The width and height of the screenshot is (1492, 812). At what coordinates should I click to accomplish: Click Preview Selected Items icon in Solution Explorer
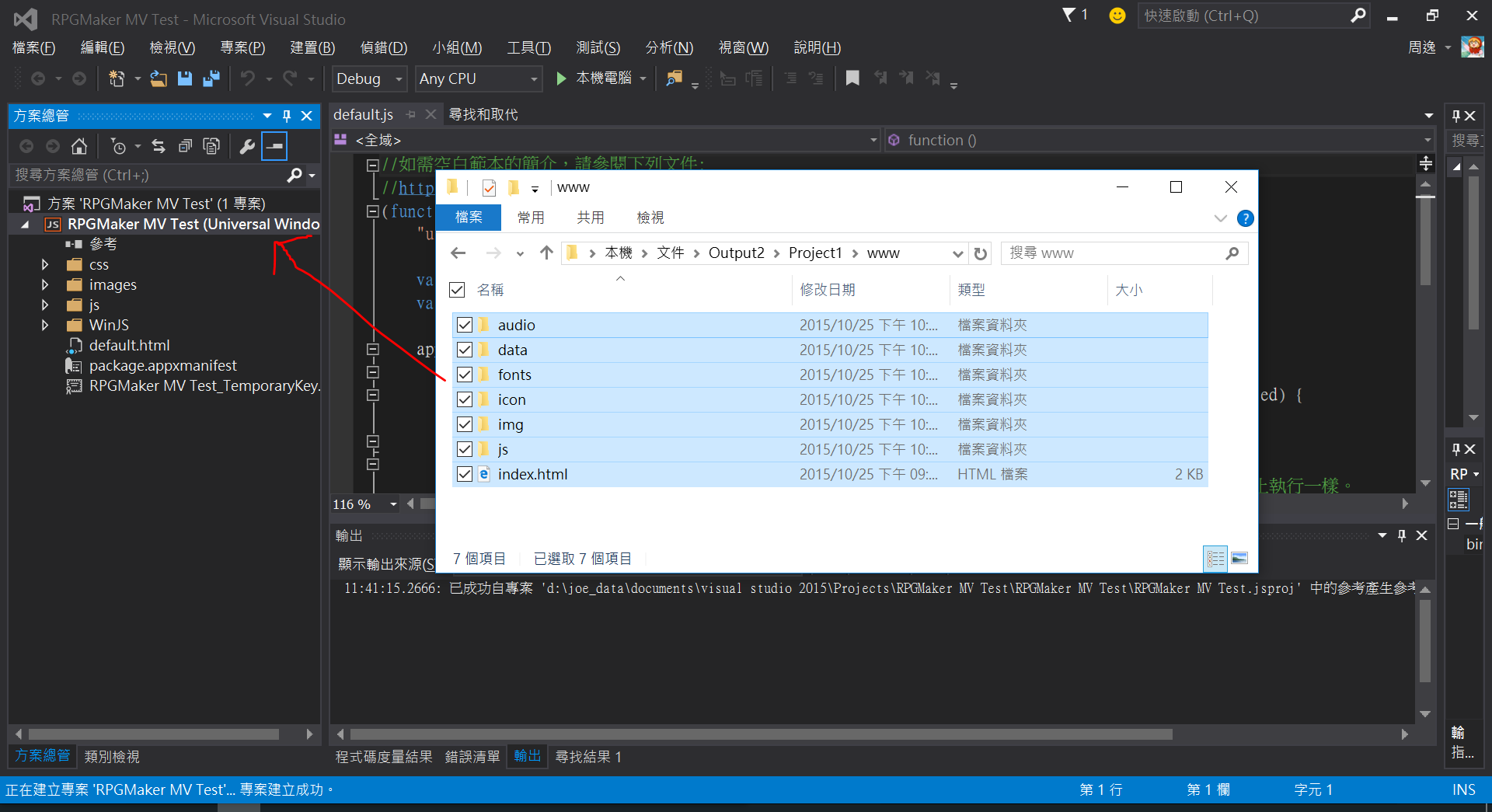274,146
